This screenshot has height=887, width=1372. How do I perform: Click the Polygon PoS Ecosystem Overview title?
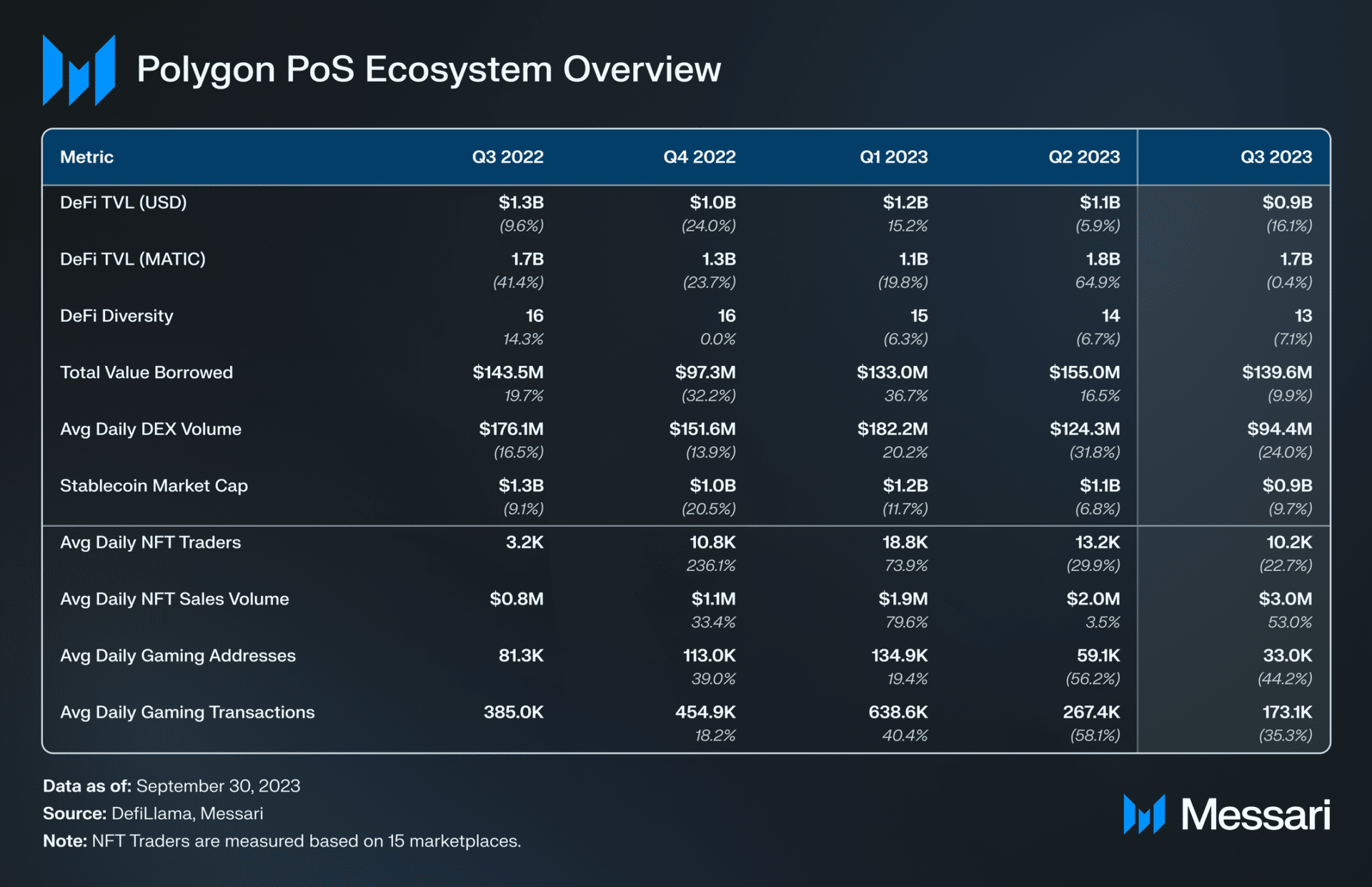click(x=429, y=70)
